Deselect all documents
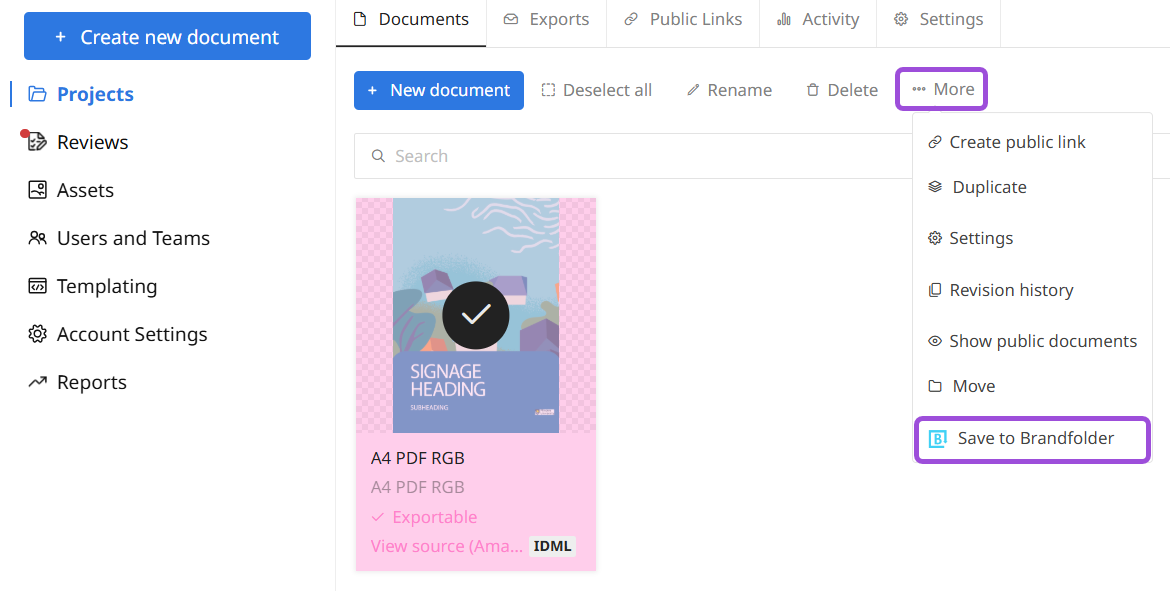This screenshot has width=1170, height=591. point(597,90)
